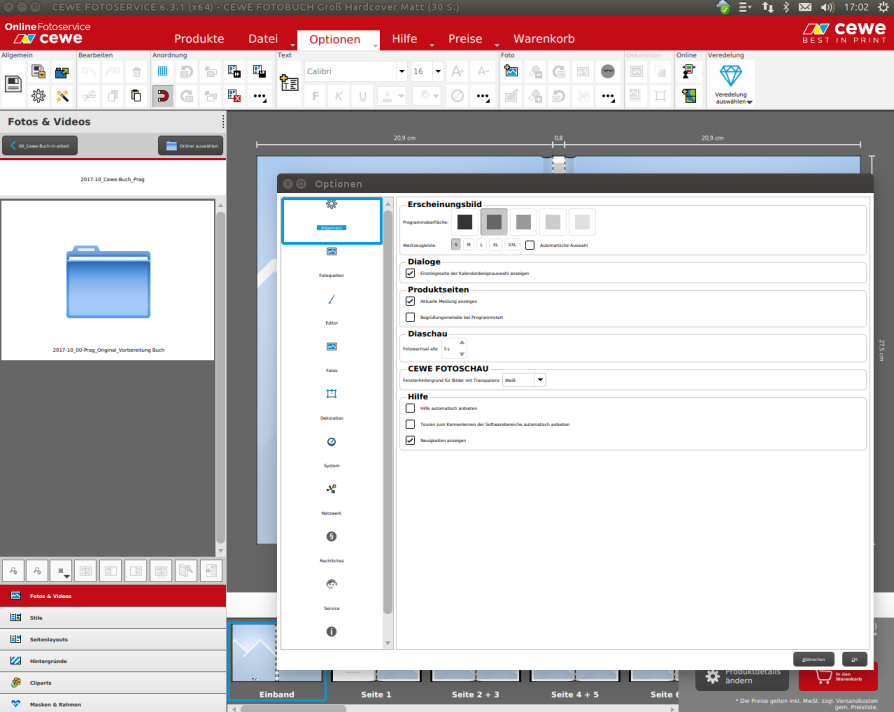Viewport: 894px width, 712px height.
Task: Toggle the magnet snapping tool
Action: point(162,96)
